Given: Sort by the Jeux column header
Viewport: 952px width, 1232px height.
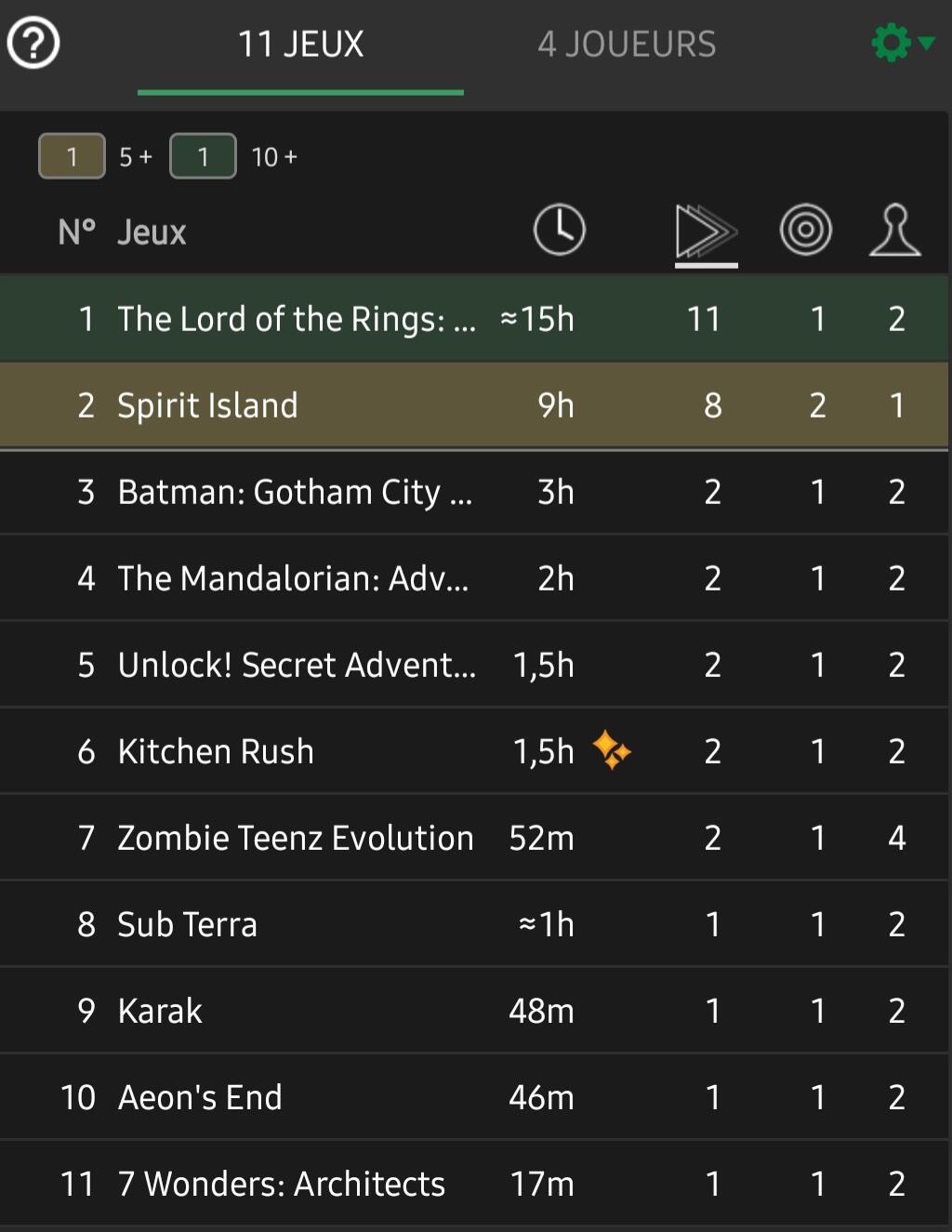Looking at the screenshot, I should [x=152, y=232].
